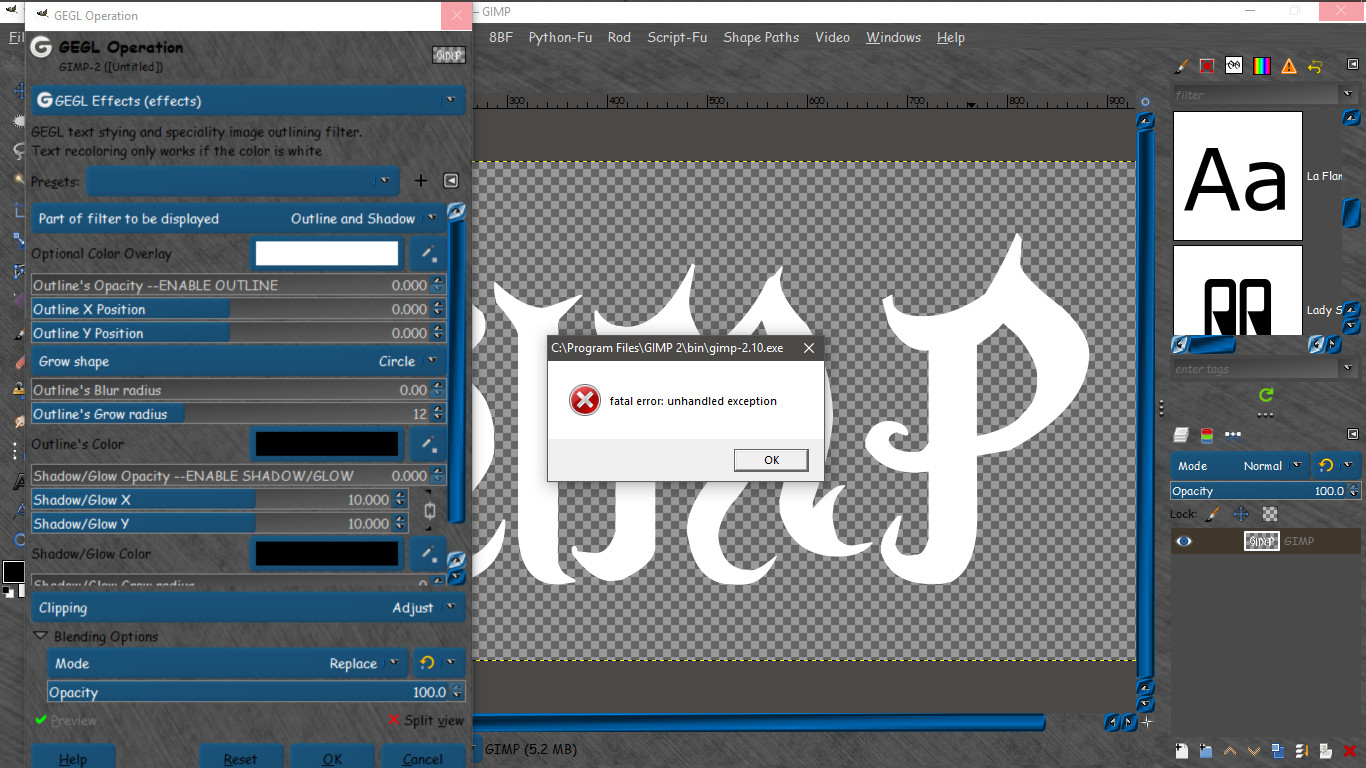Click the Optional Color Overlay white swatch

point(327,254)
